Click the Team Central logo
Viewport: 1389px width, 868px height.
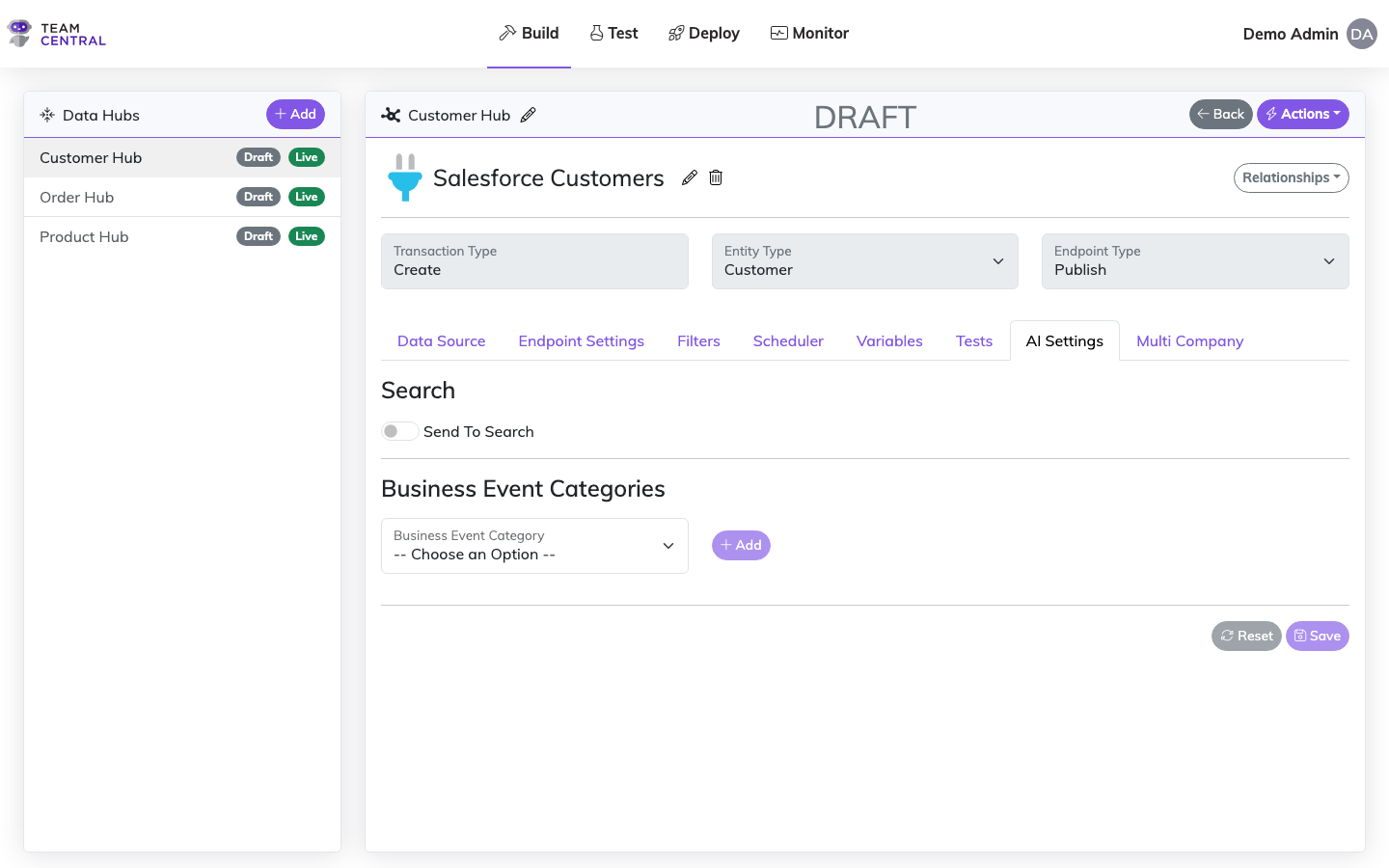point(55,33)
